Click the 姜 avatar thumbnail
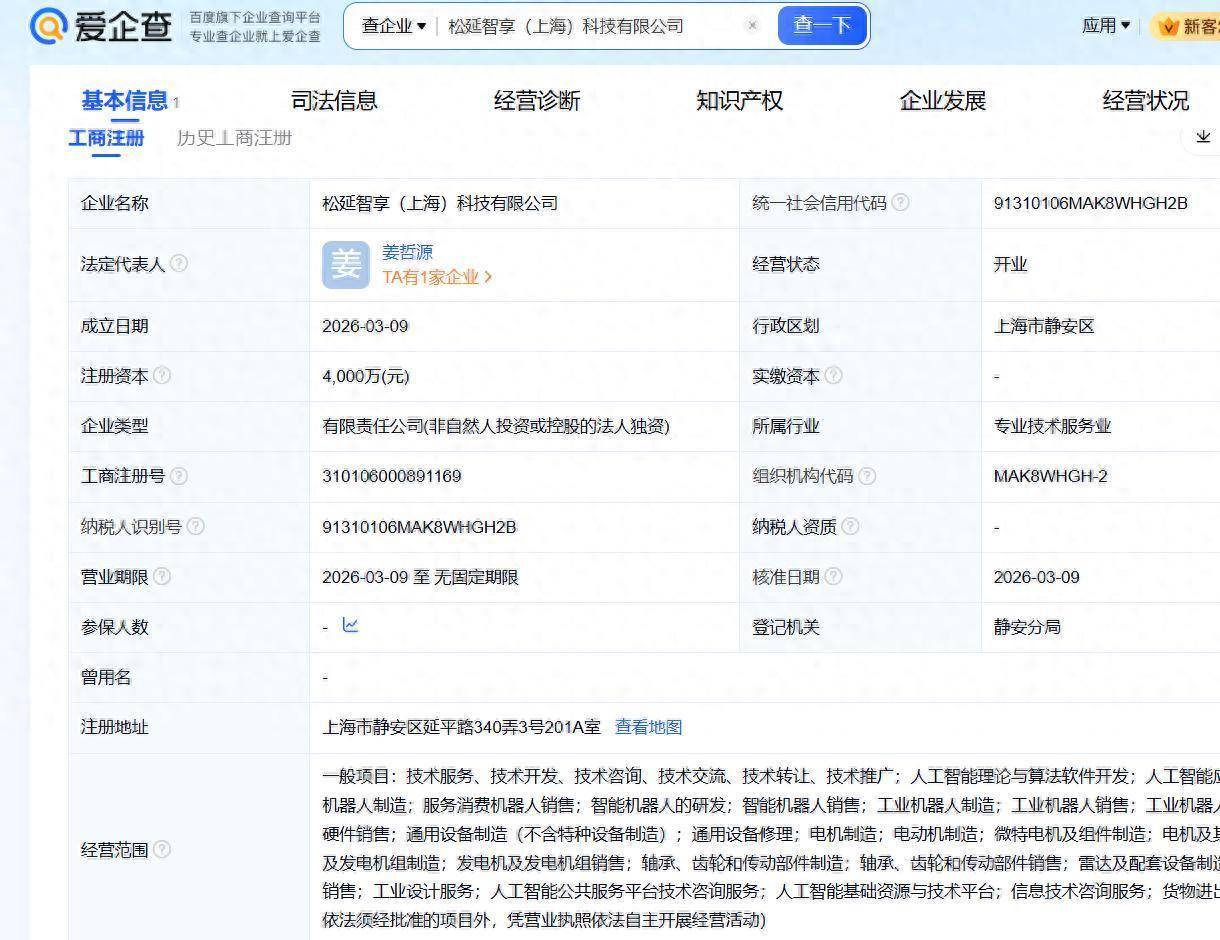 pyautogui.click(x=345, y=265)
